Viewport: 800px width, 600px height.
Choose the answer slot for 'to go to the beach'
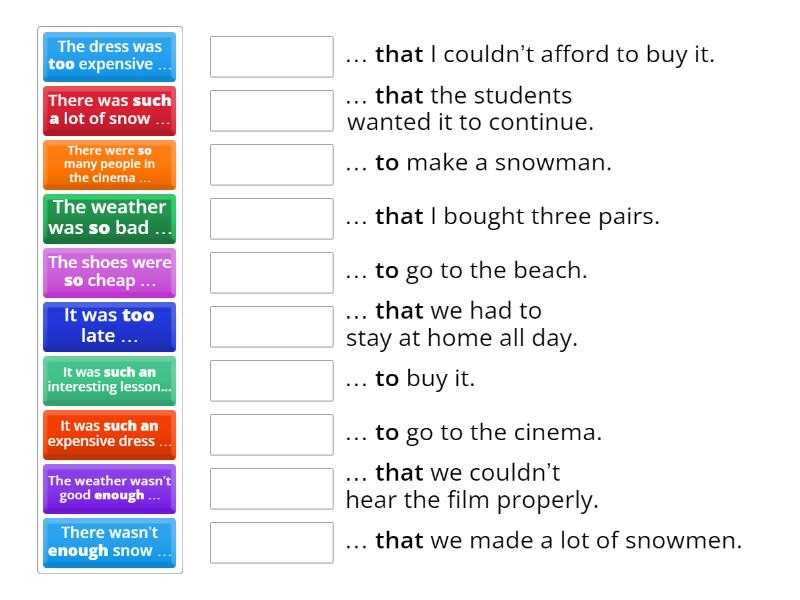point(272,272)
